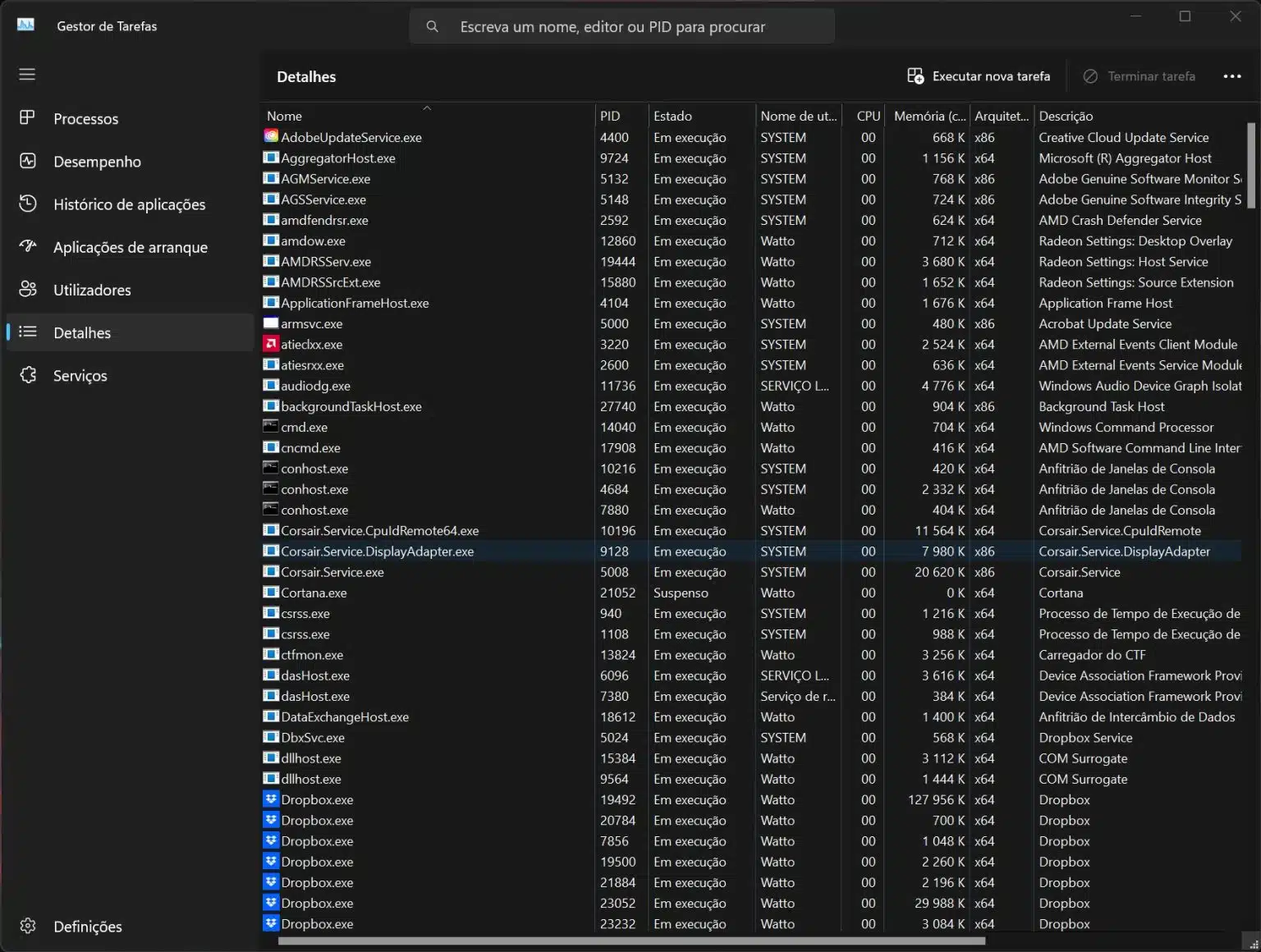The height and width of the screenshot is (952, 1261).
Task: Open the Serviços puzzle icon
Action: pos(27,375)
